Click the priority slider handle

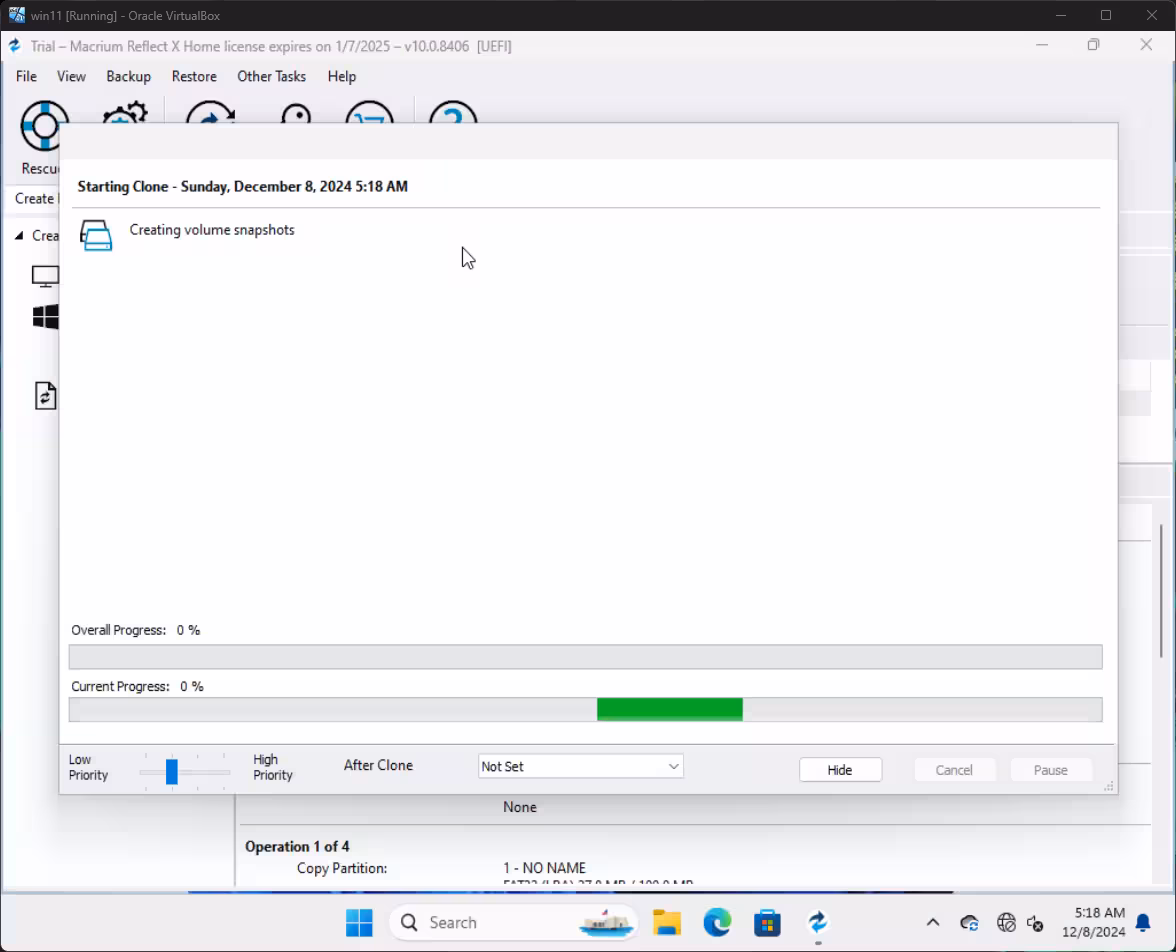(x=172, y=771)
